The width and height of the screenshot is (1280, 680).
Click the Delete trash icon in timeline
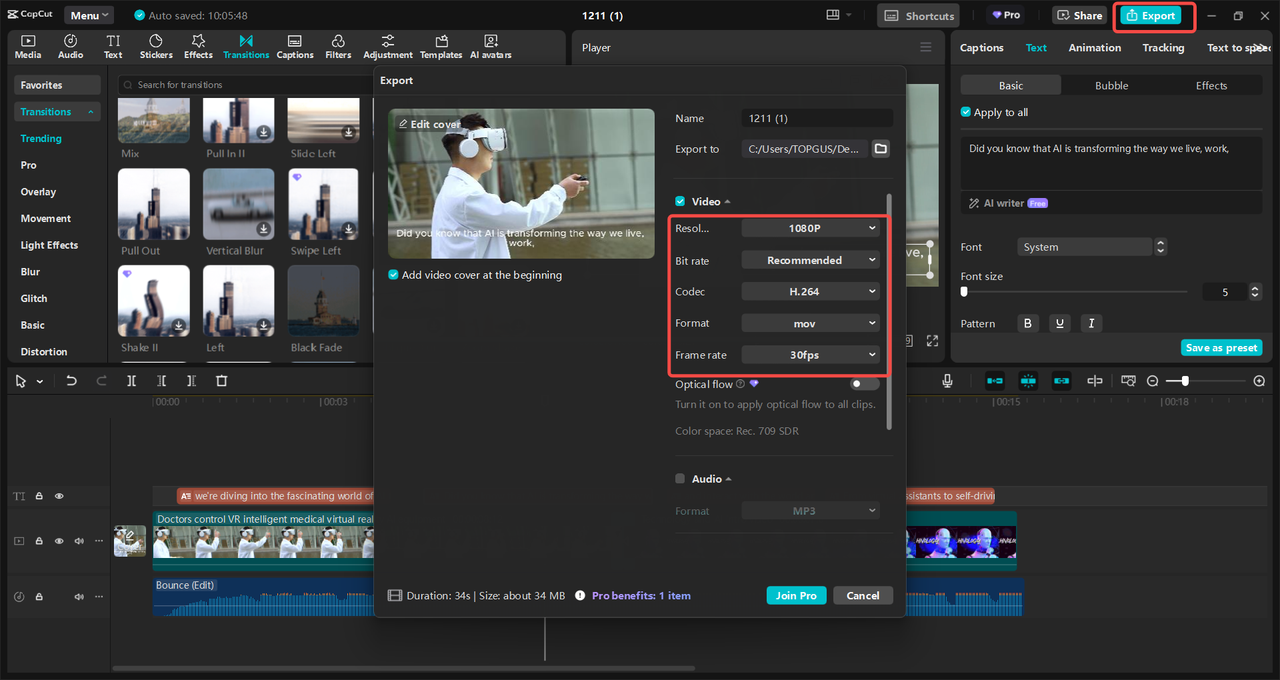coord(222,381)
